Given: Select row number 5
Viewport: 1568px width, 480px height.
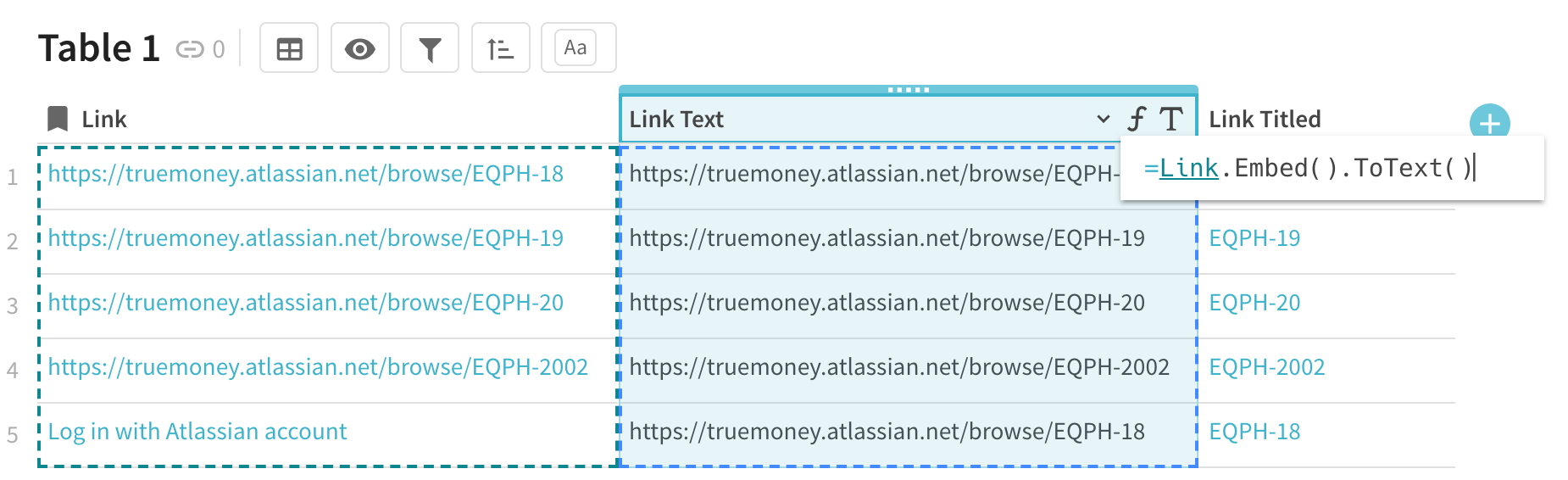Looking at the screenshot, I should (13, 435).
